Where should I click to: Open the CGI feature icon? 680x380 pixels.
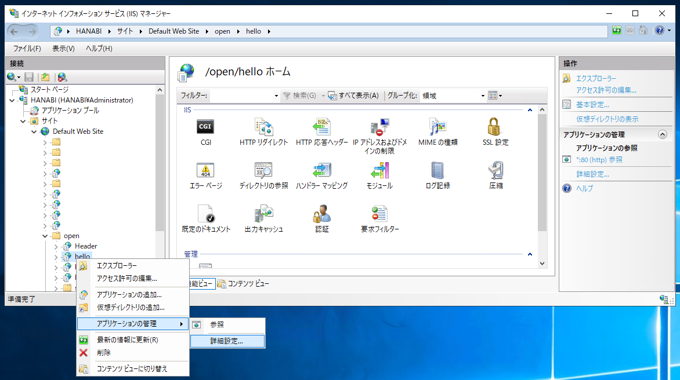point(206,132)
